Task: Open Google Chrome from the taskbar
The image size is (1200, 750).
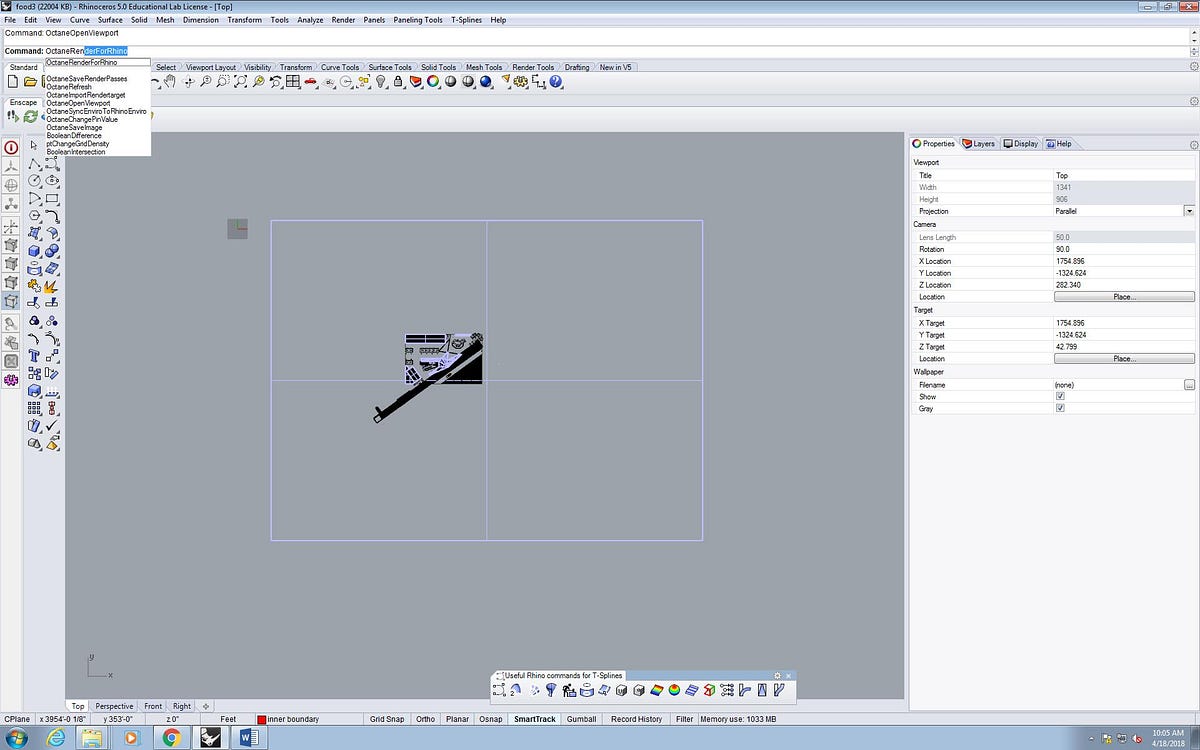Action: [171, 738]
